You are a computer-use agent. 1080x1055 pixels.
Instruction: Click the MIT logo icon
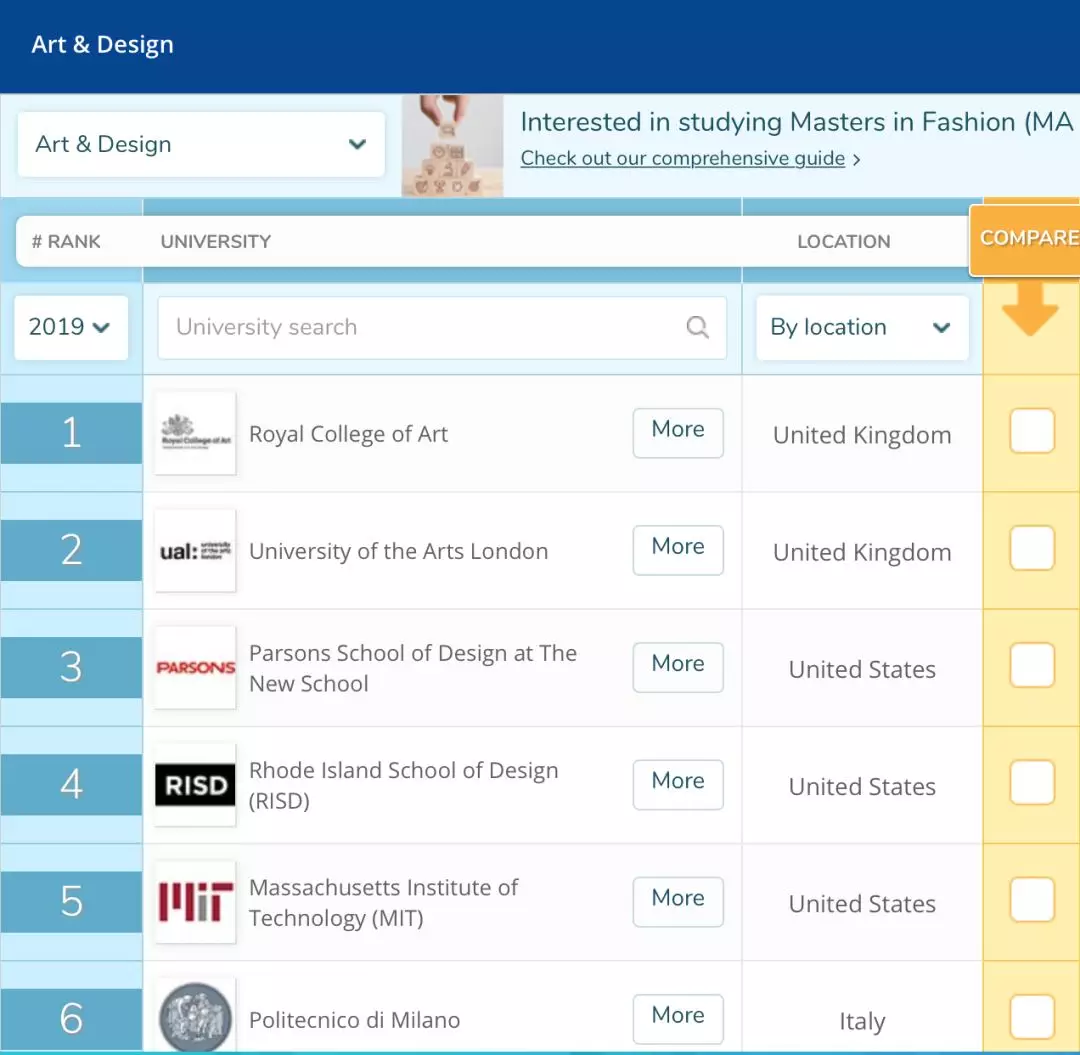[x=196, y=902]
